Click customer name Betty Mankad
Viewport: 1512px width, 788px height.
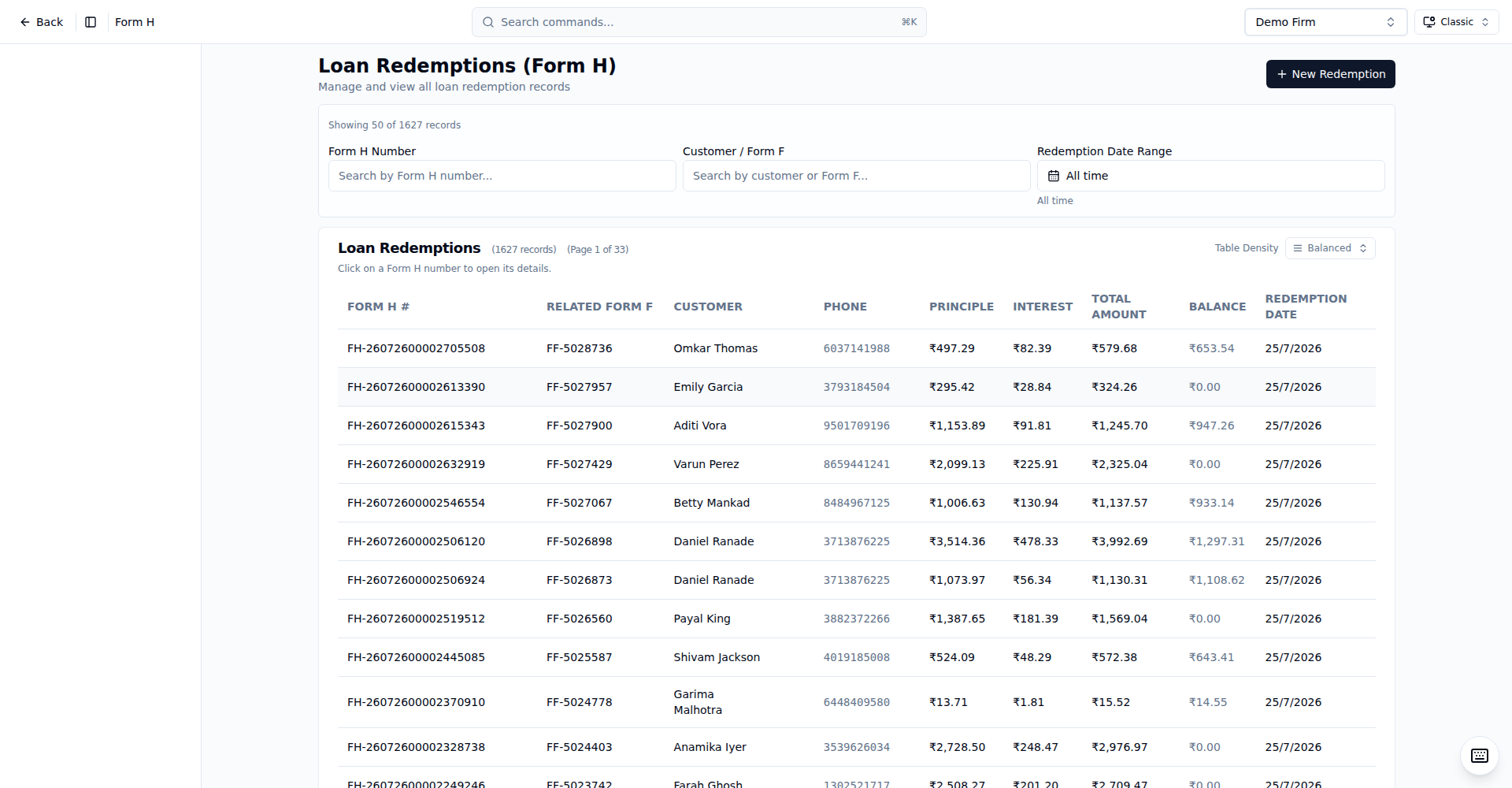click(711, 503)
